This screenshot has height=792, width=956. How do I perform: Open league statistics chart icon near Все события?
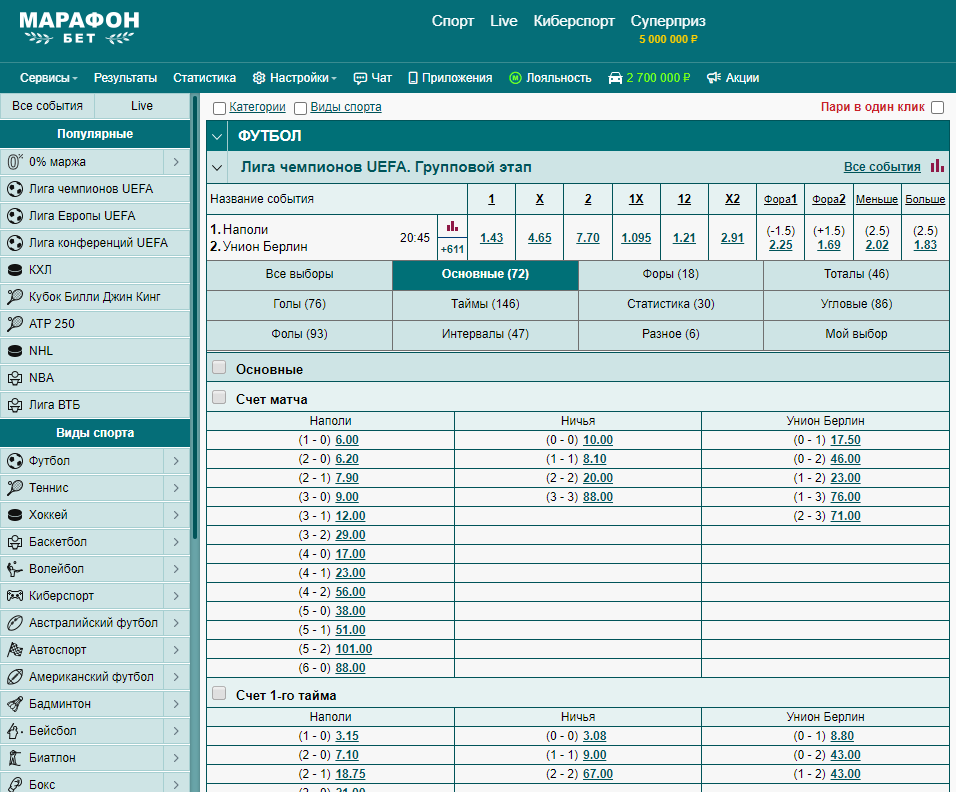pyautogui.click(x=937, y=166)
